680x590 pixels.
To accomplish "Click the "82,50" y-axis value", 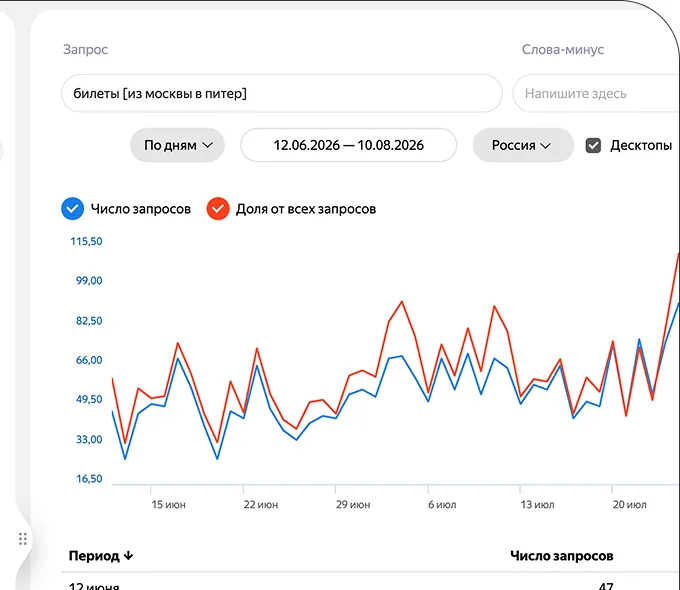I will click(89, 321).
